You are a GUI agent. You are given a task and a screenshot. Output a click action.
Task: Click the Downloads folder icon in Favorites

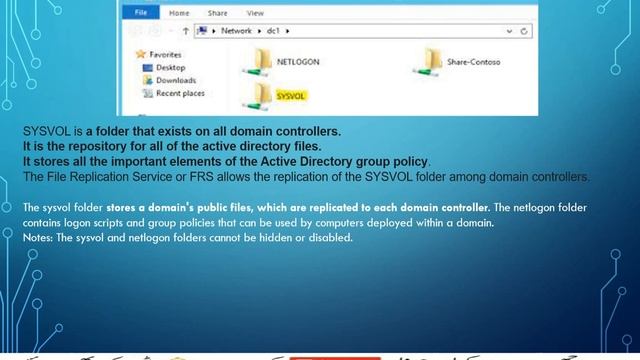coord(147,80)
